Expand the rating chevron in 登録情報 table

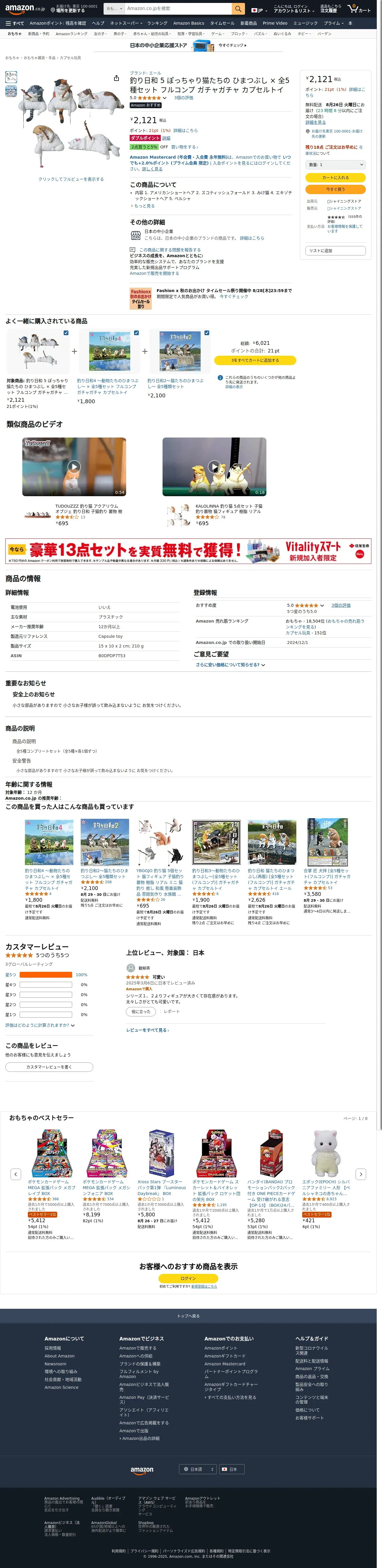[x=322, y=606]
